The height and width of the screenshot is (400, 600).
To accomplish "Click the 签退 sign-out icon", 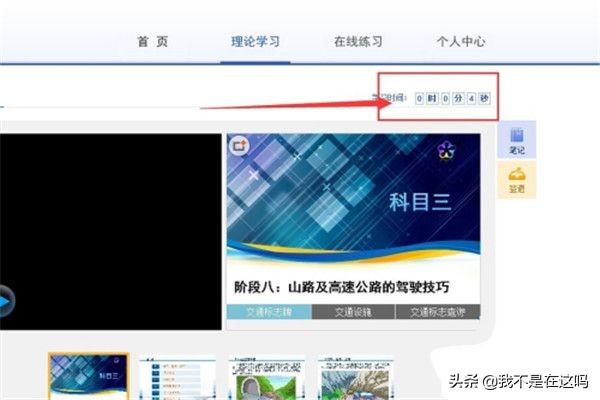I will (517, 178).
